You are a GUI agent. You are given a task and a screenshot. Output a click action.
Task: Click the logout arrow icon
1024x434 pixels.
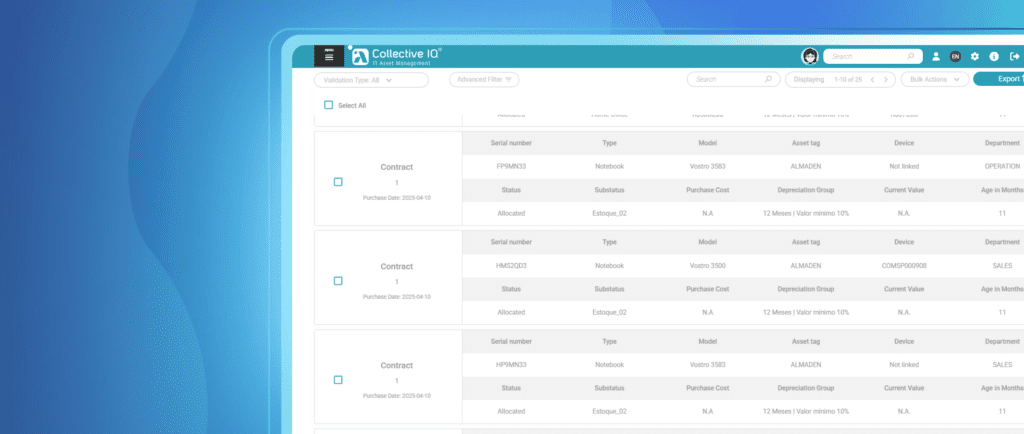tap(1014, 57)
